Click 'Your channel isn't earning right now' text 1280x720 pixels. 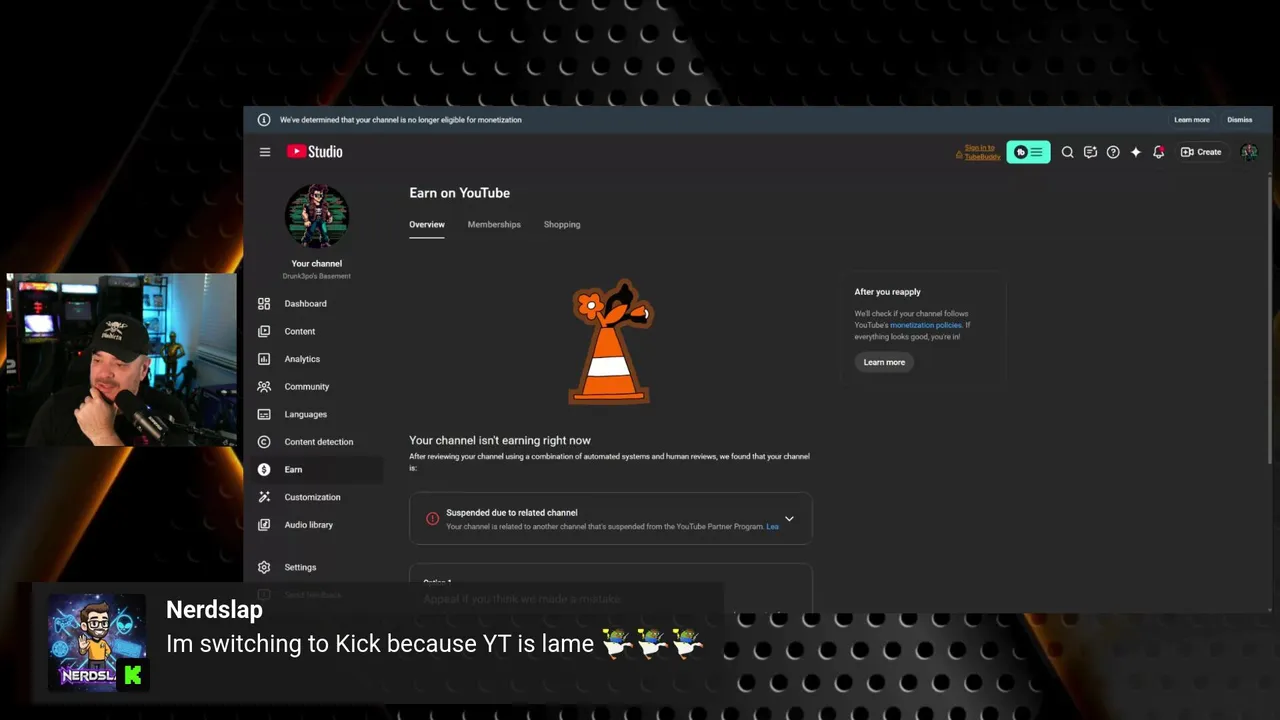(x=500, y=440)
